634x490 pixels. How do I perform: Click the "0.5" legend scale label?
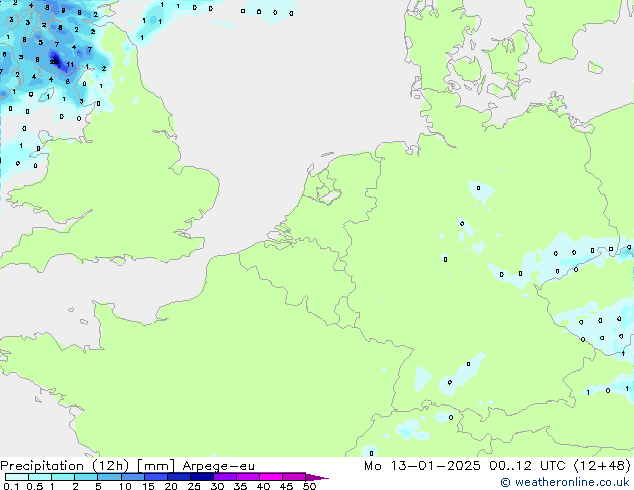(x=34, y=486)
